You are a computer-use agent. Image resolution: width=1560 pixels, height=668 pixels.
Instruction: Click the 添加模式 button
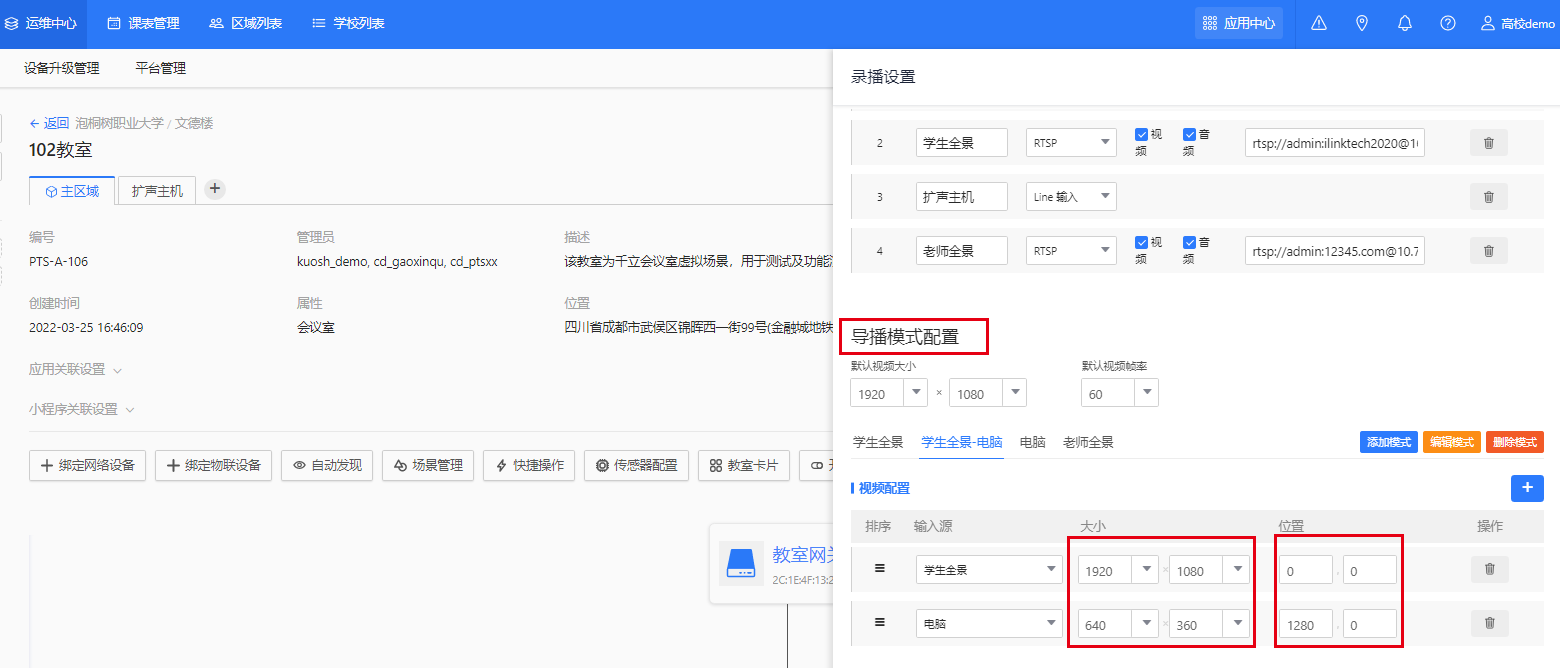(1388, 442)
